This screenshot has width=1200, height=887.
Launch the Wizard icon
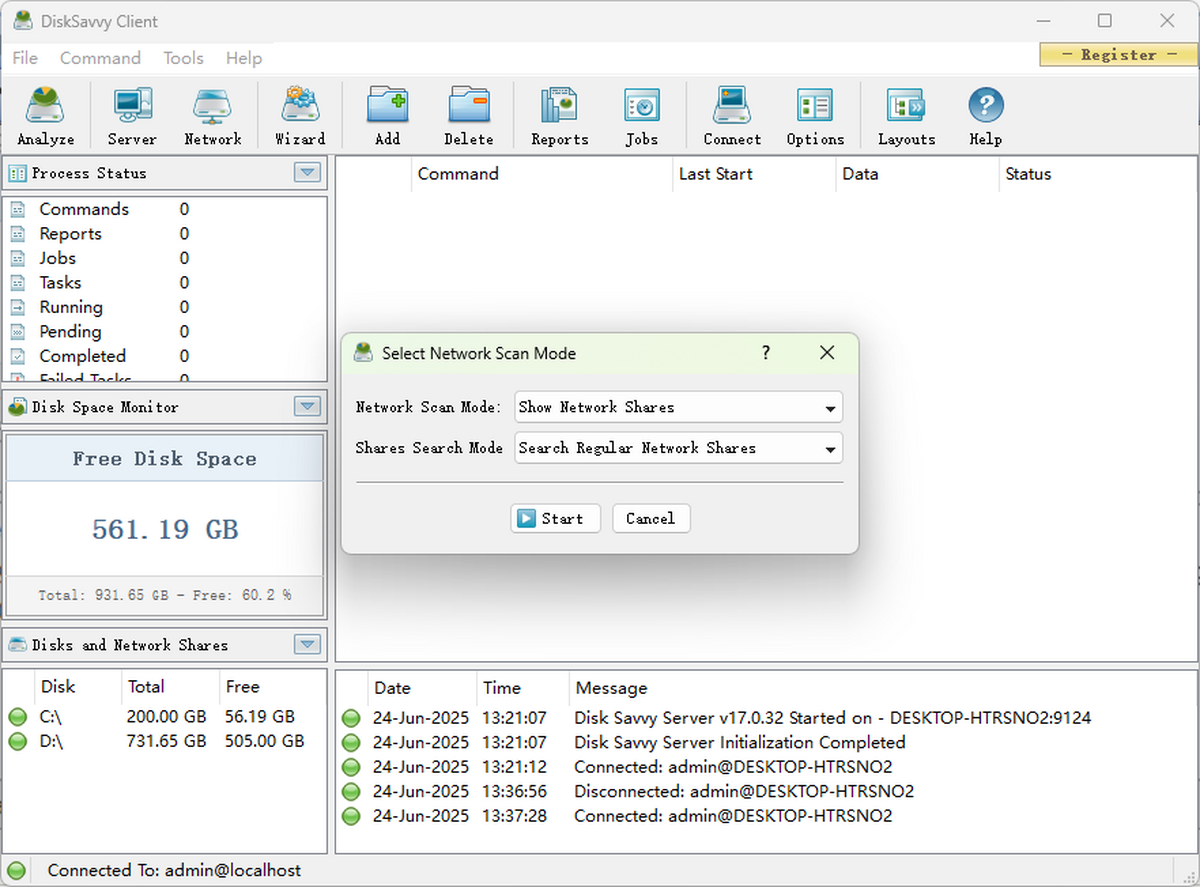click(x=299, y=113)
